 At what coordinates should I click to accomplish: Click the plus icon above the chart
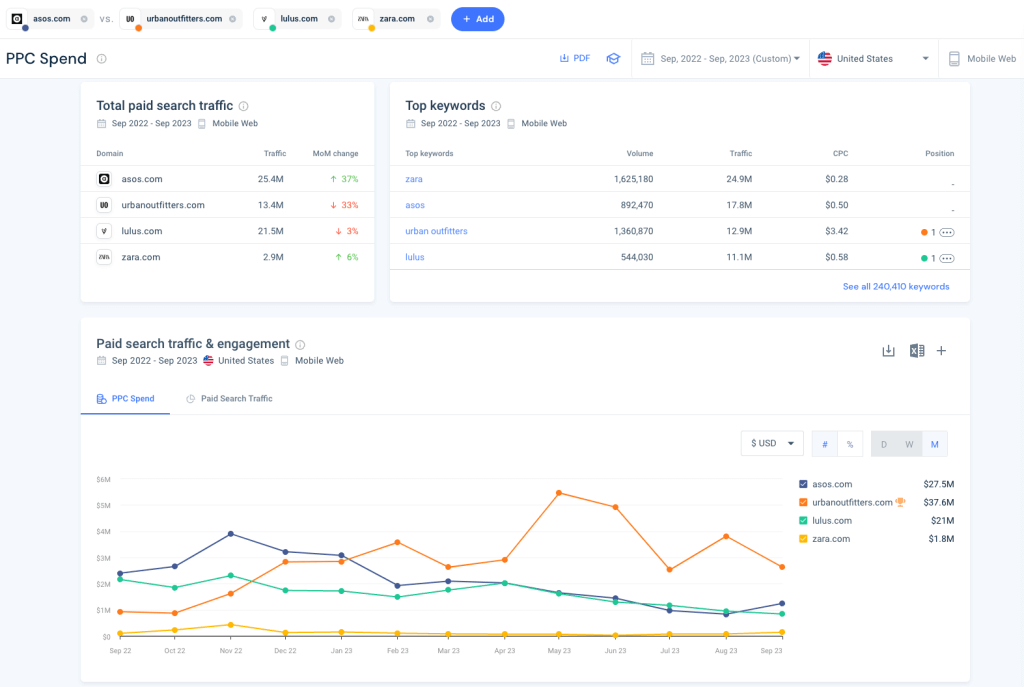coord(941,351)
